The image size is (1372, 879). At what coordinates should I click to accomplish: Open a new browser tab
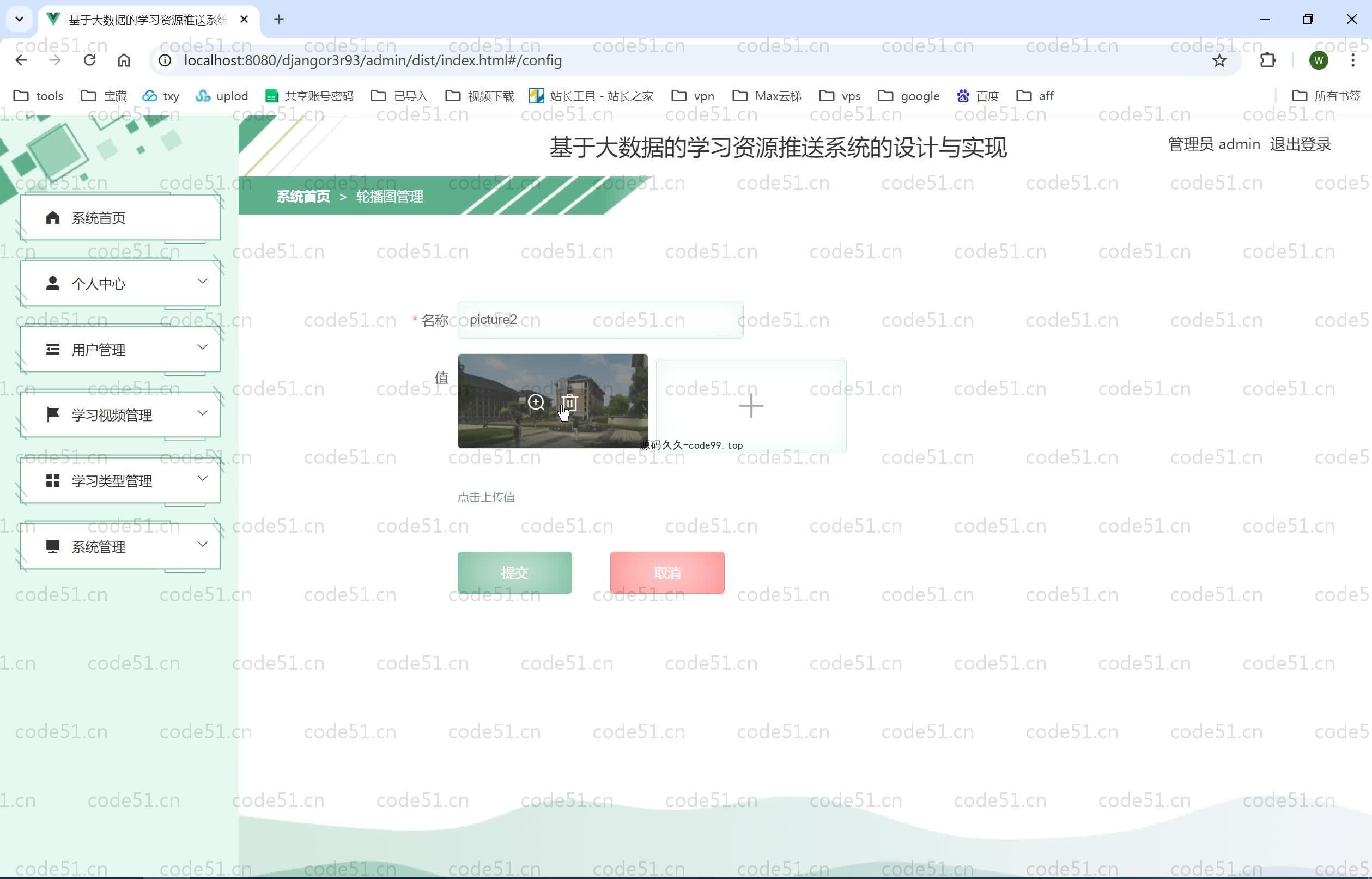[x=278, y=20]
